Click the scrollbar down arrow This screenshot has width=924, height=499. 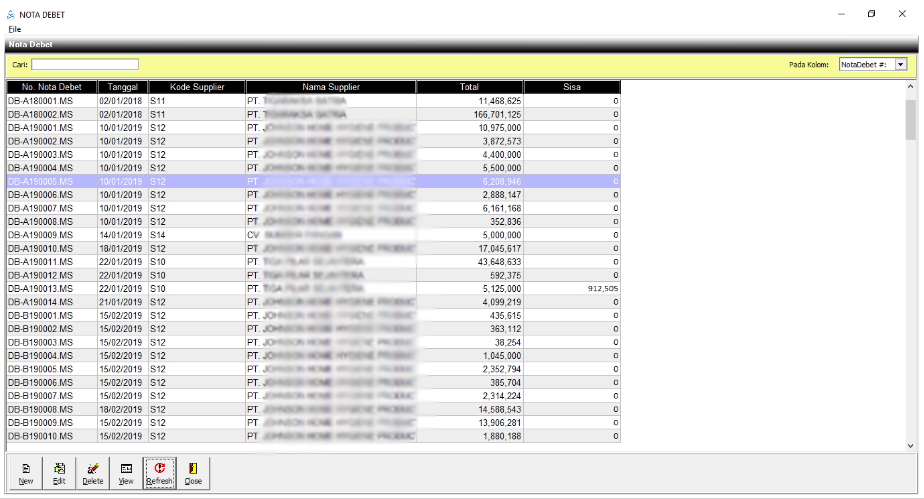click(910, 446)
